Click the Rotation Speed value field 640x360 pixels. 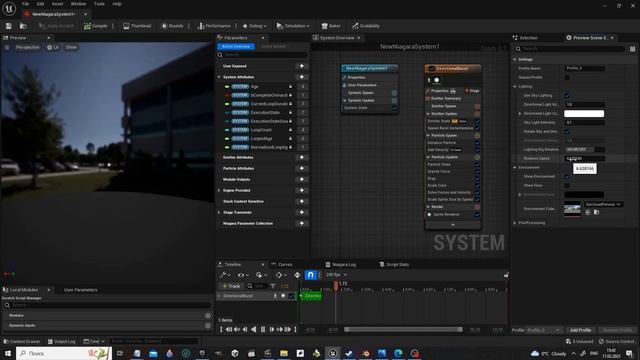pyautogui.click(x=584, y=158)
